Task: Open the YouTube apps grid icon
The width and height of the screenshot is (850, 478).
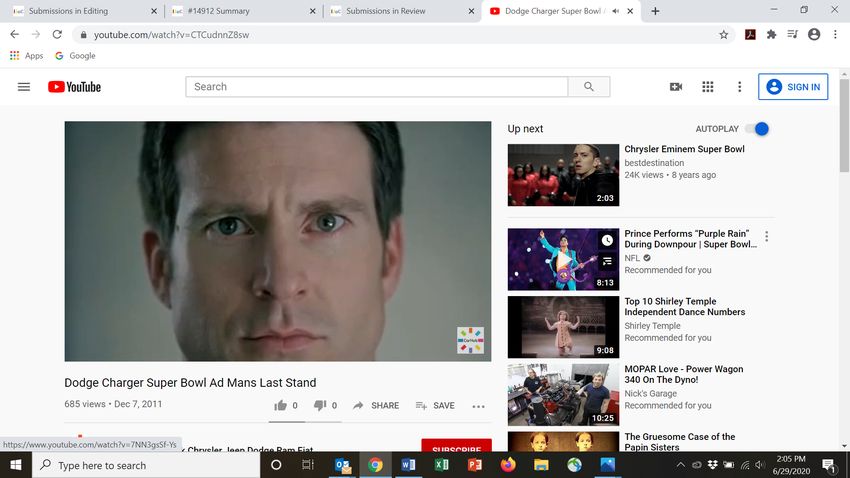Action: pyautogui.click(x=707, y=87)
